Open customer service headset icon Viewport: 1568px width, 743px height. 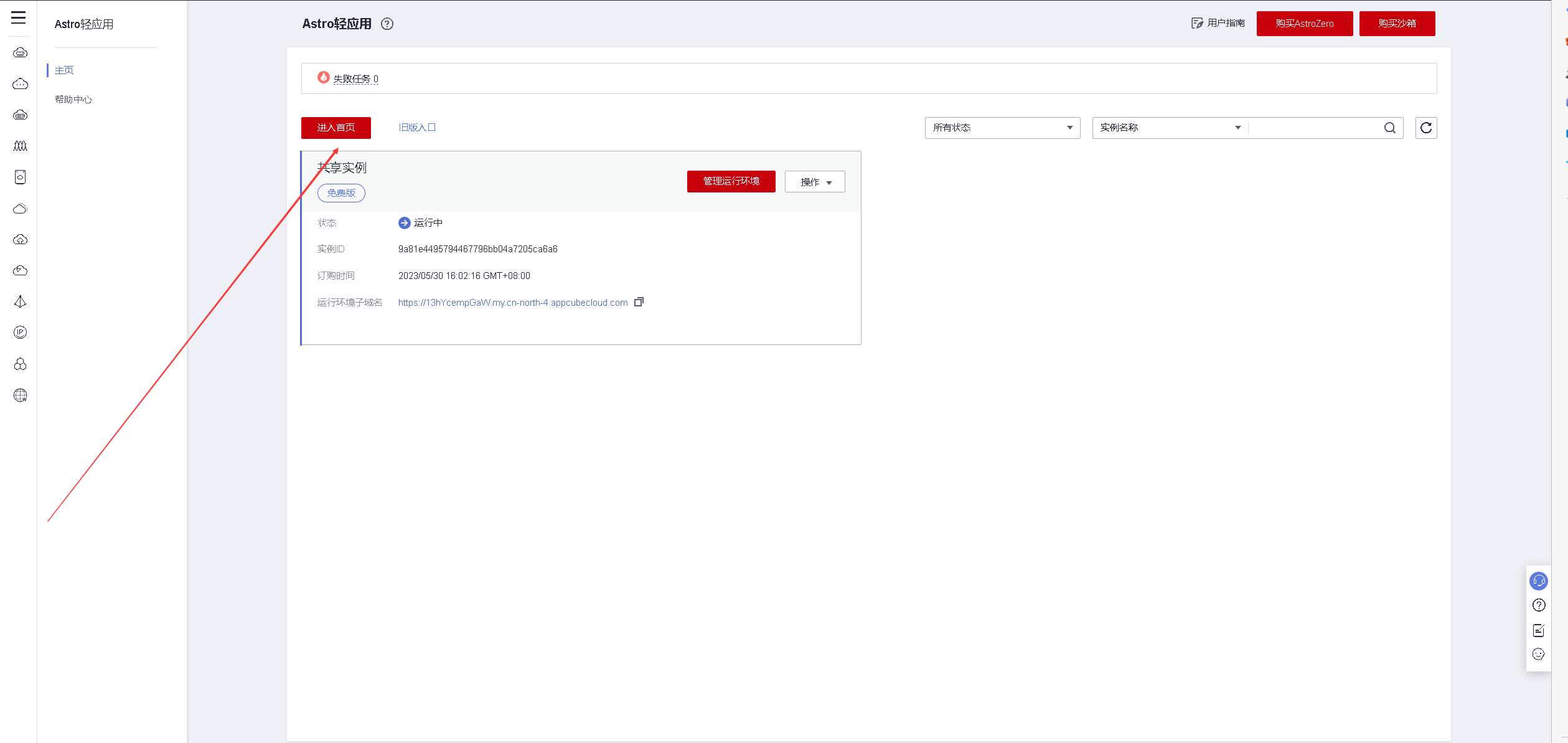[1538, 581]
